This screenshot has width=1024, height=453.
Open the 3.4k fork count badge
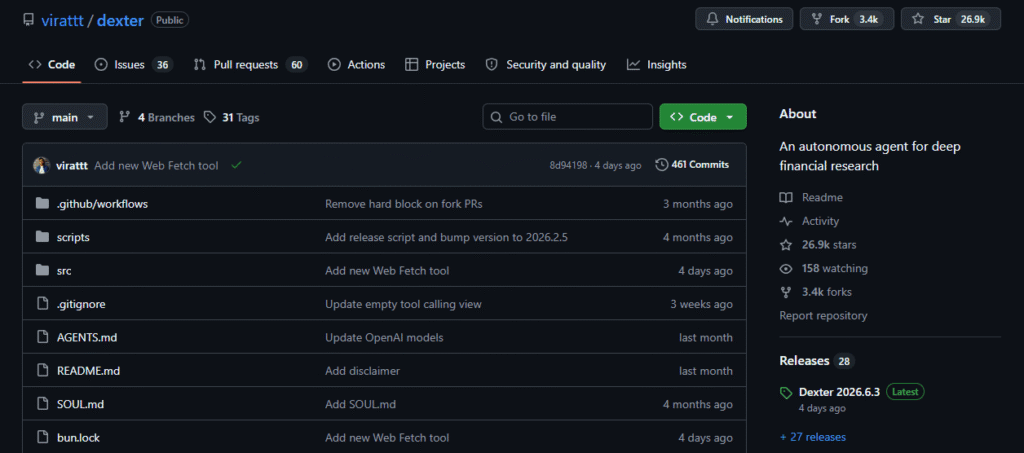click(x=868, y=20)
